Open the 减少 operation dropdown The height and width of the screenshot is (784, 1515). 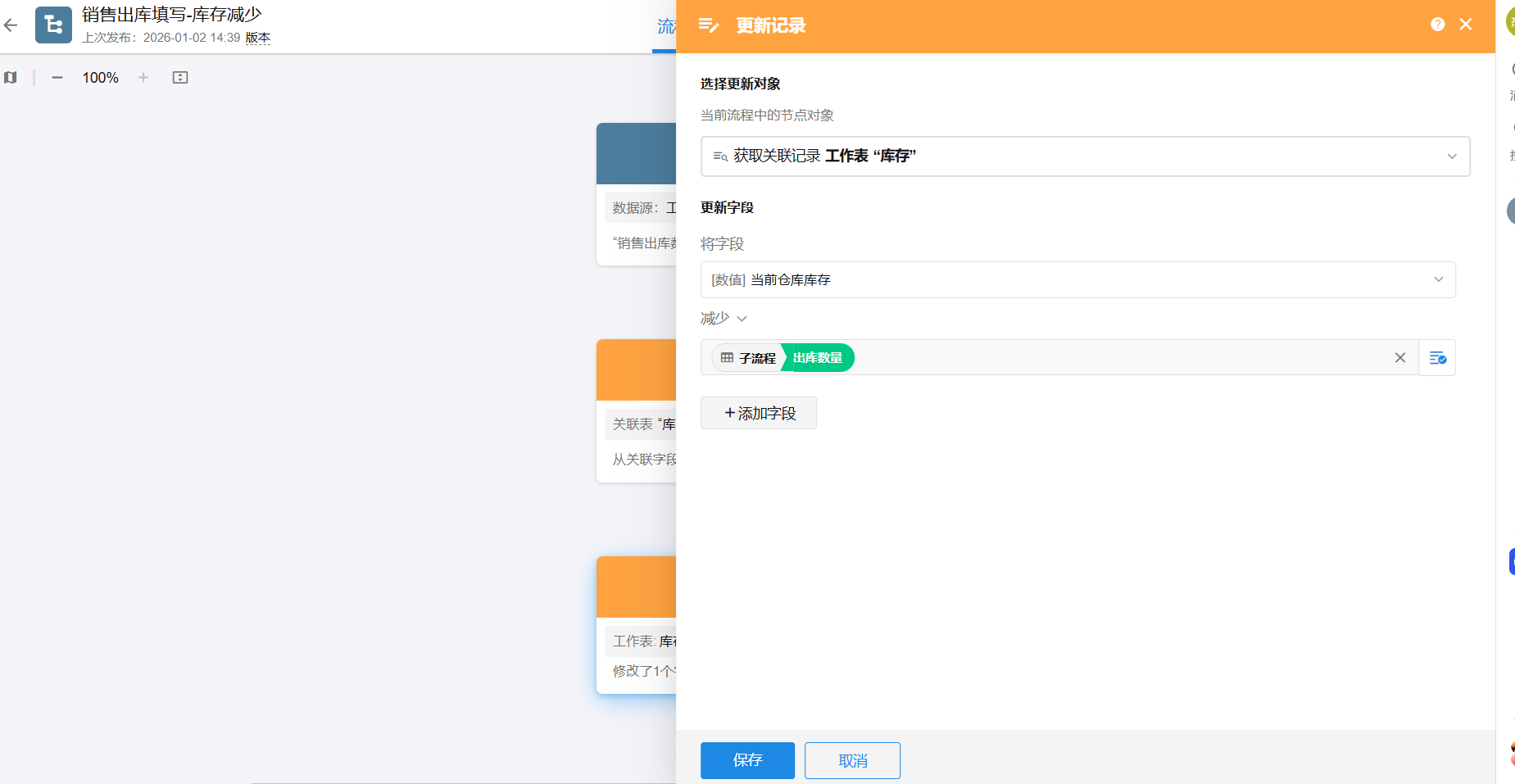723,319
